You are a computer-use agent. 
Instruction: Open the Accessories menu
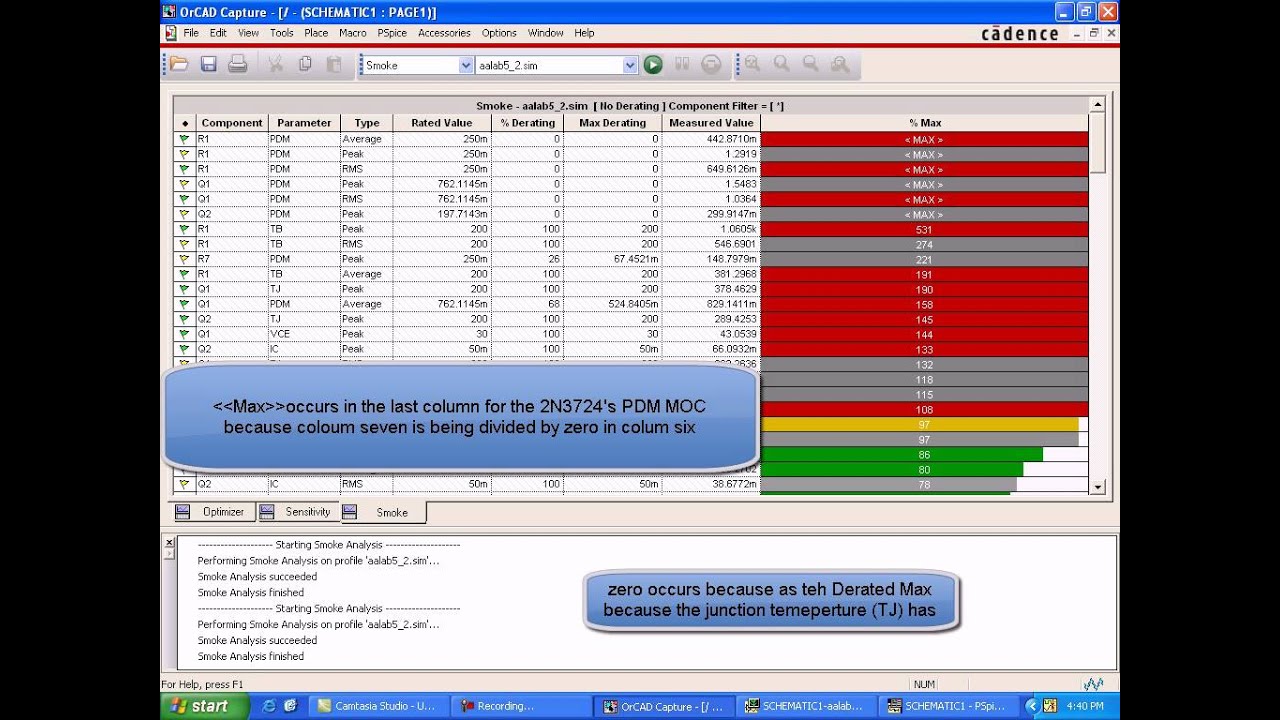444,33
